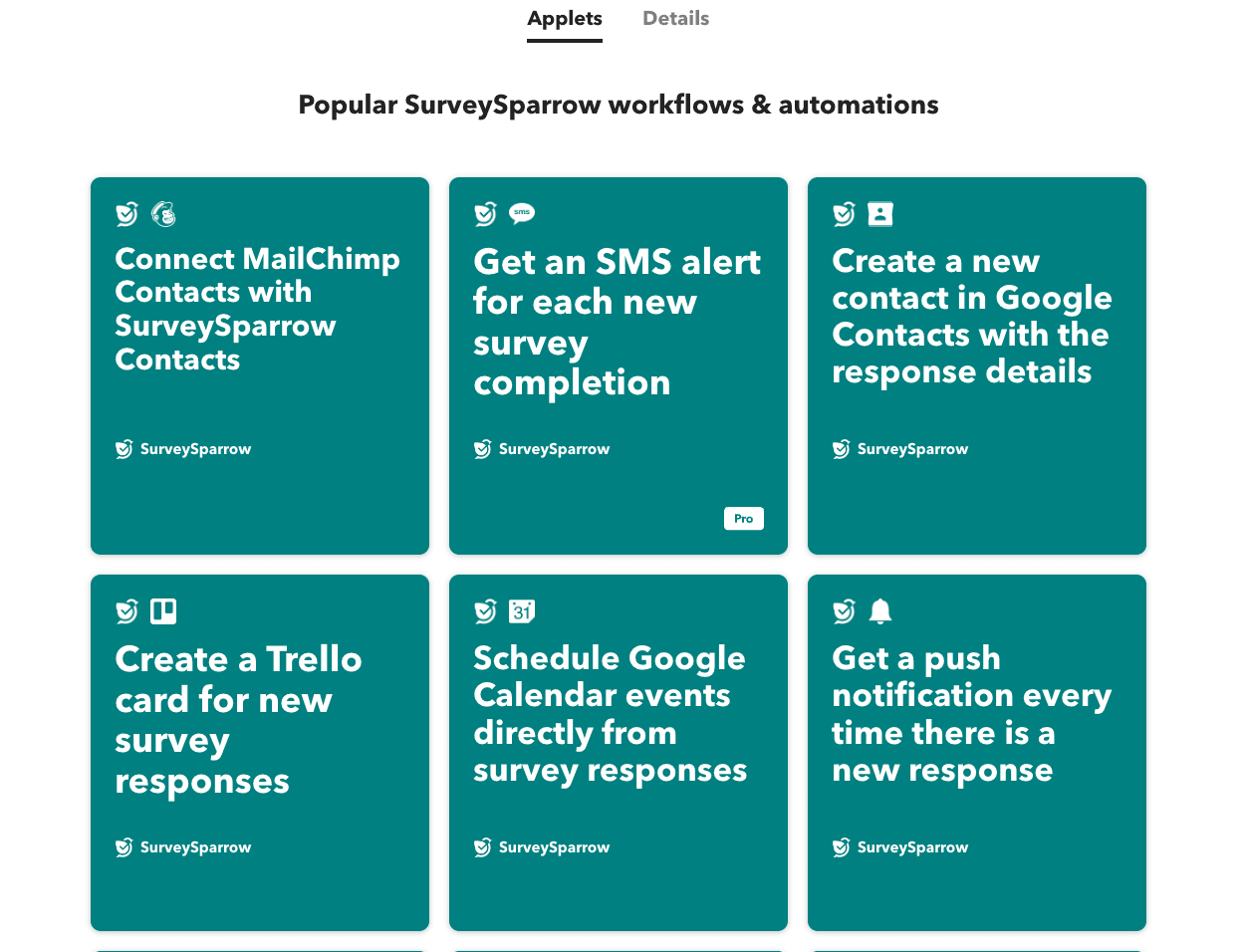Screen dimensions: 1247x952
Task: Click the Trello board icon
Action: point(162,610)
